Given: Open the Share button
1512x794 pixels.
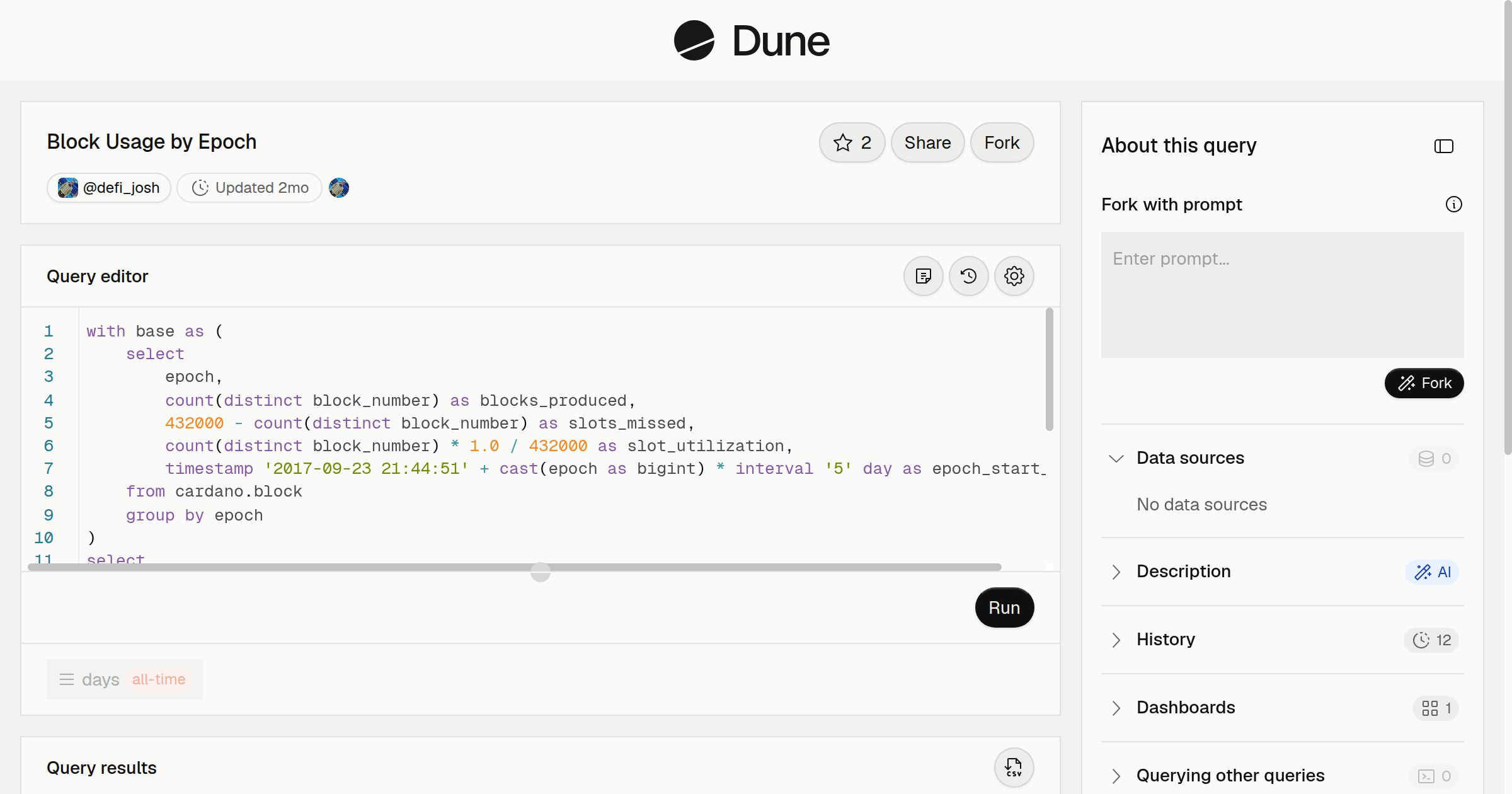Looking at the screenshot, I should pyautogui.click(x=927, y=142).
